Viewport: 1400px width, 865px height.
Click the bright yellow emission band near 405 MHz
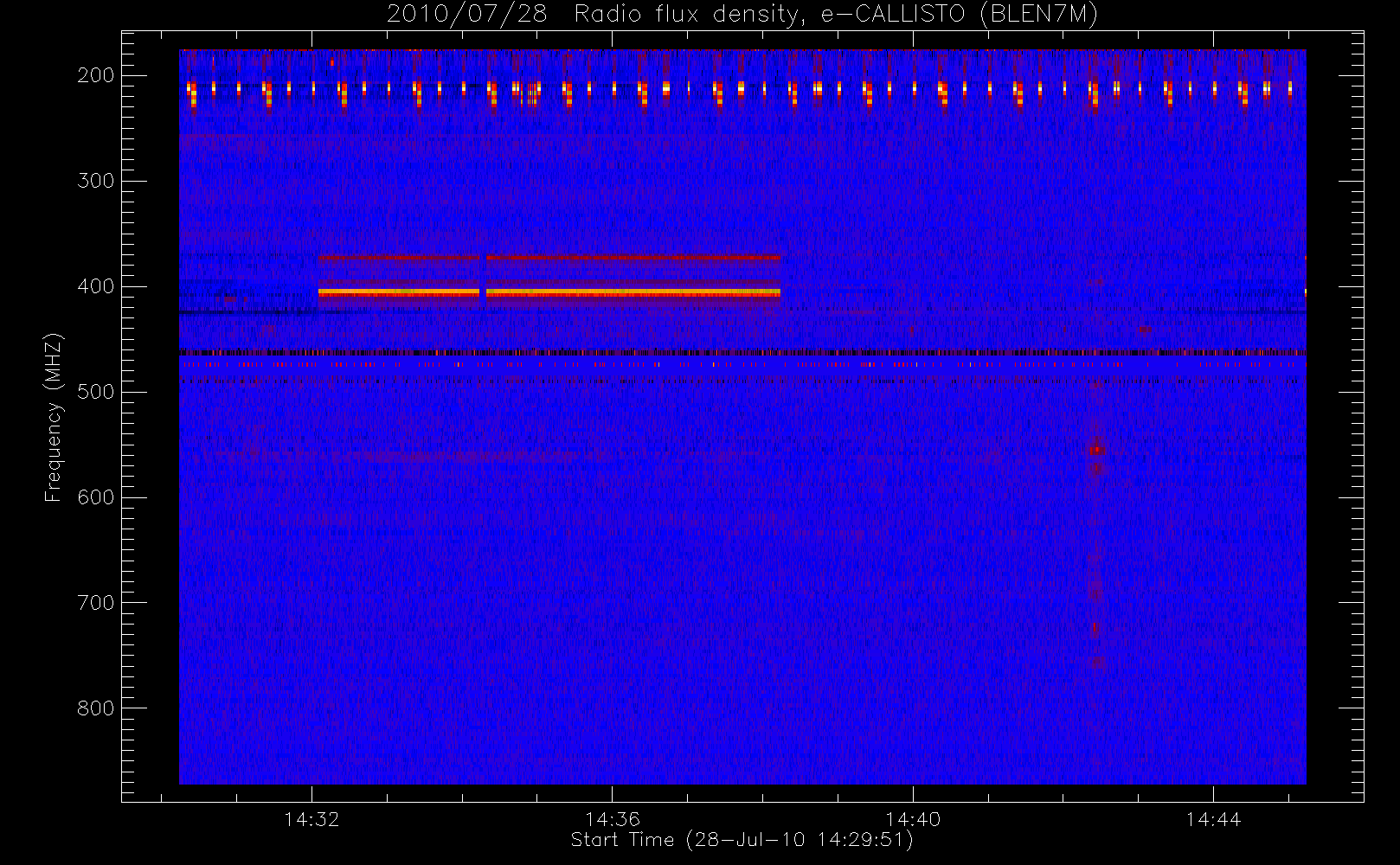click(x=549, y=293)
